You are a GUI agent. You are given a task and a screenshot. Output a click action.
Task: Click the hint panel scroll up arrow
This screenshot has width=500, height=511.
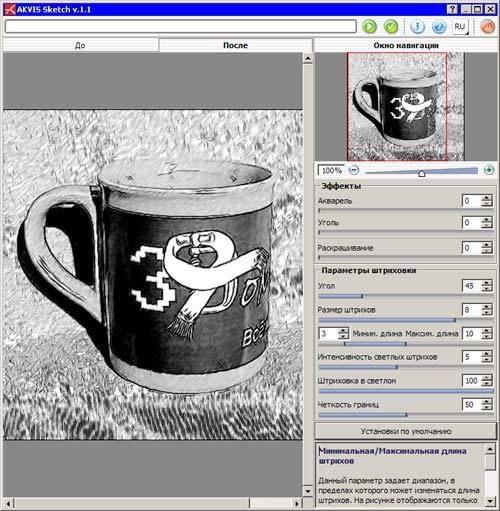click(490, 449)
